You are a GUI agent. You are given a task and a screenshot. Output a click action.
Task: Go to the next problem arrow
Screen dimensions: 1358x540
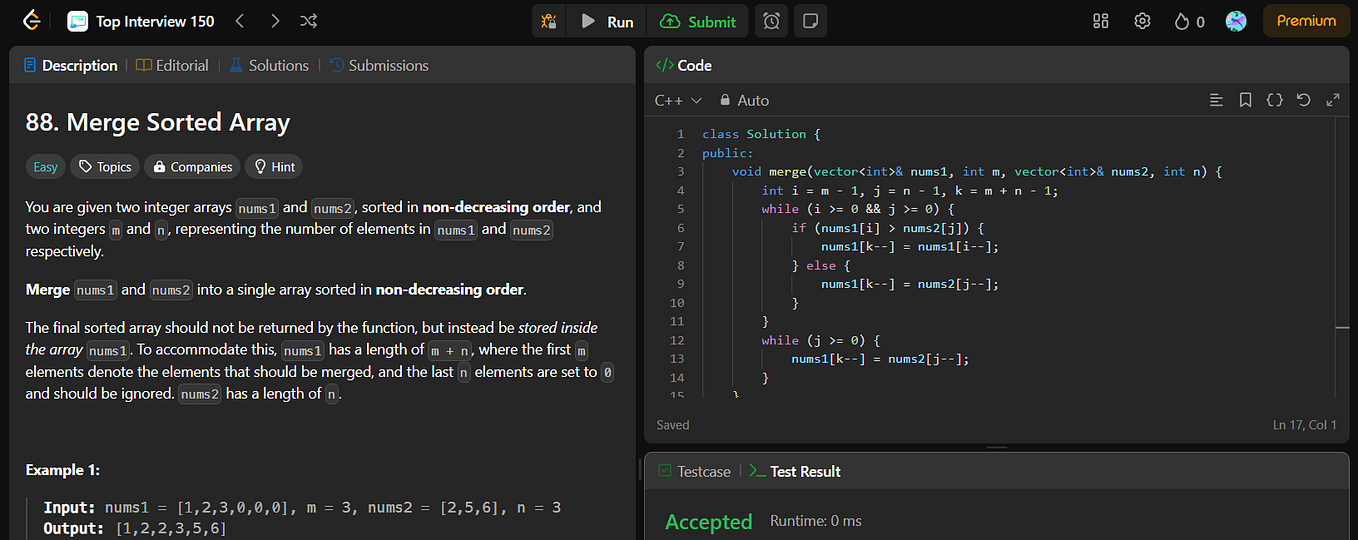pyautogui.click(x=275, y=21)
